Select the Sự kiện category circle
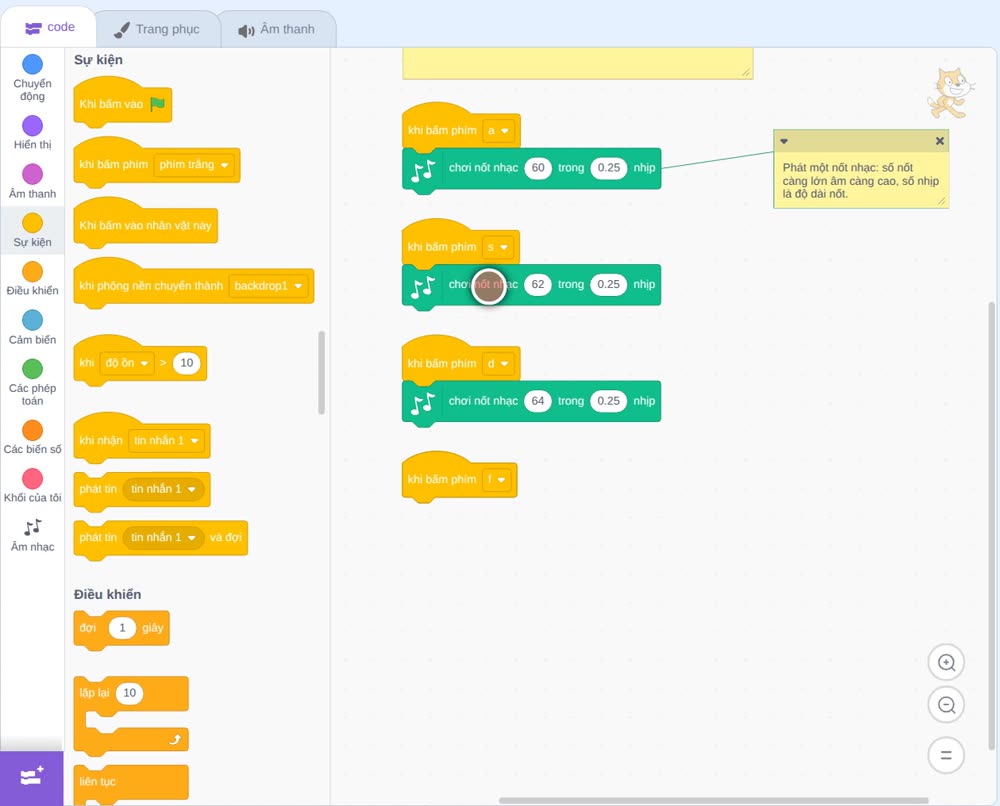The width and height of the screenshot is (1000, 806). coord(32,223)
